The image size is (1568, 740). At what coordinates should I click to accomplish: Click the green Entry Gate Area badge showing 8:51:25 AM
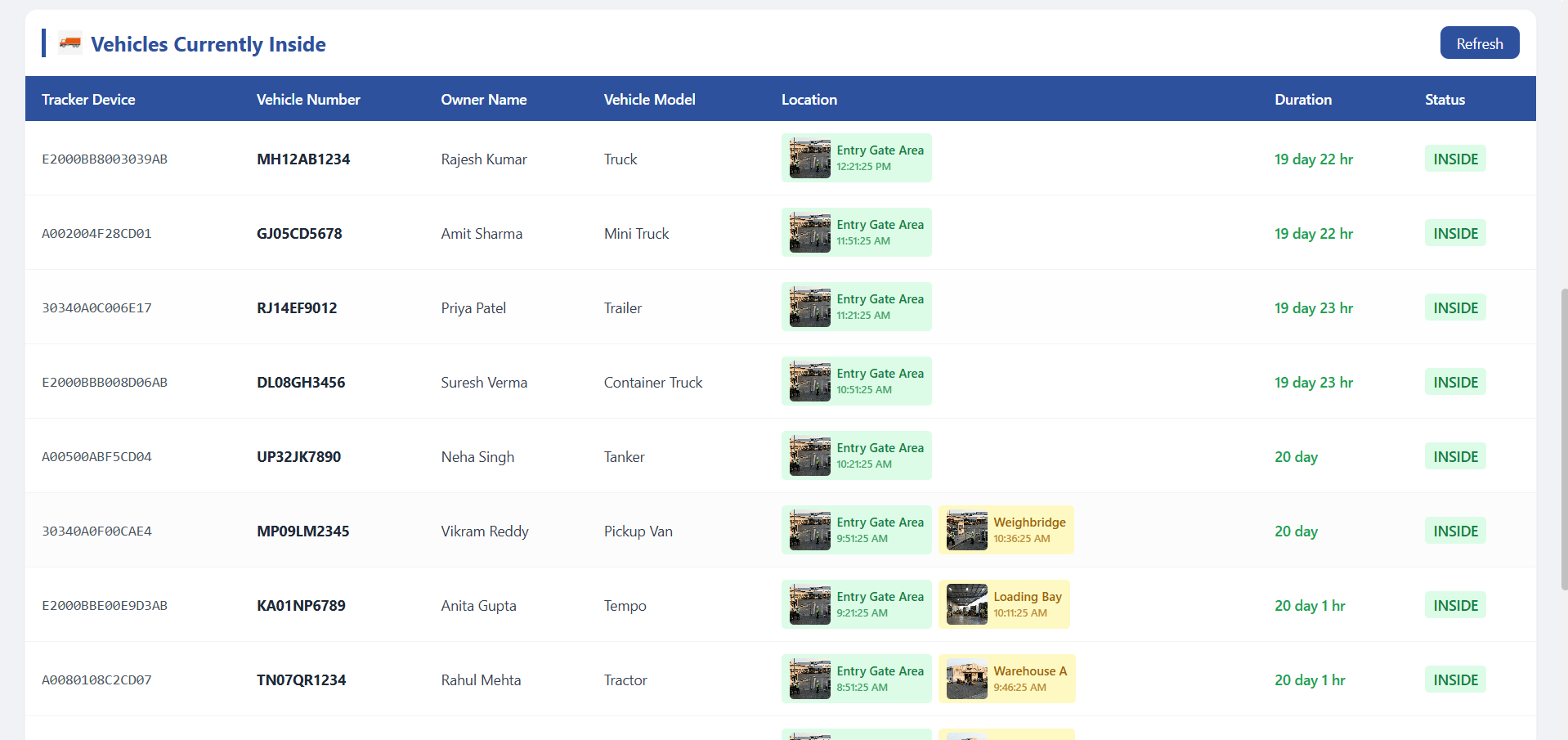pyautogui.click(x=856, y=679)
